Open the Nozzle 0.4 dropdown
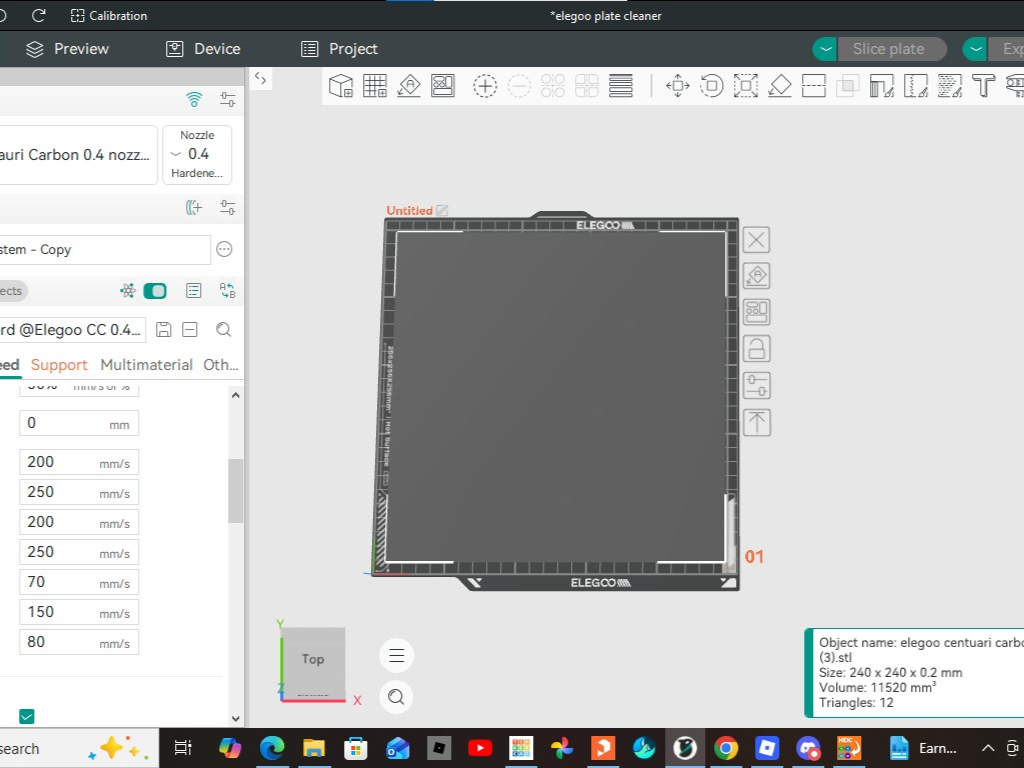The height and width of the screenshot is (768, 1024). [197, 155]
